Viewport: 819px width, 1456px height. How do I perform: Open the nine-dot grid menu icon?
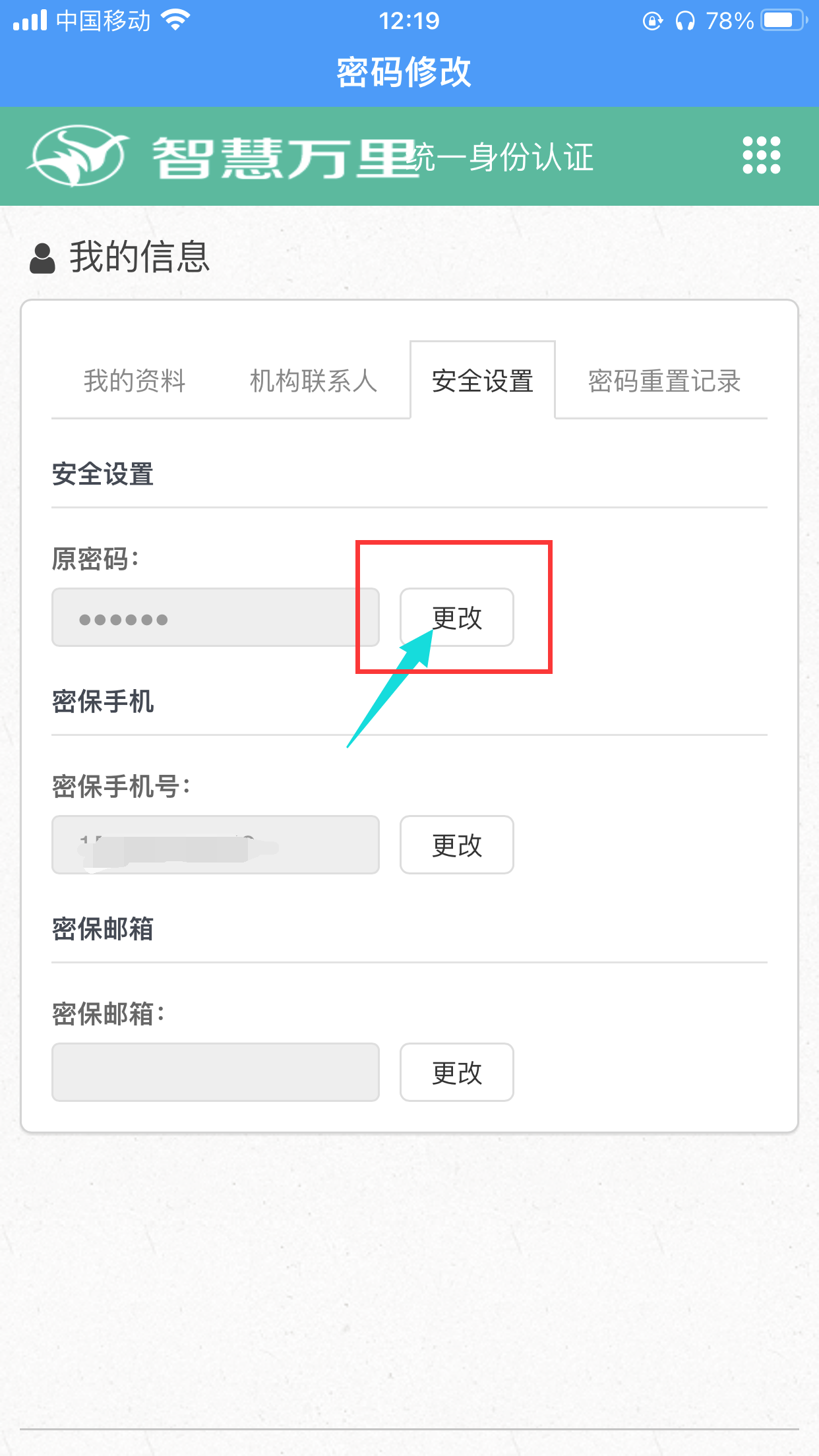point(761,156)
